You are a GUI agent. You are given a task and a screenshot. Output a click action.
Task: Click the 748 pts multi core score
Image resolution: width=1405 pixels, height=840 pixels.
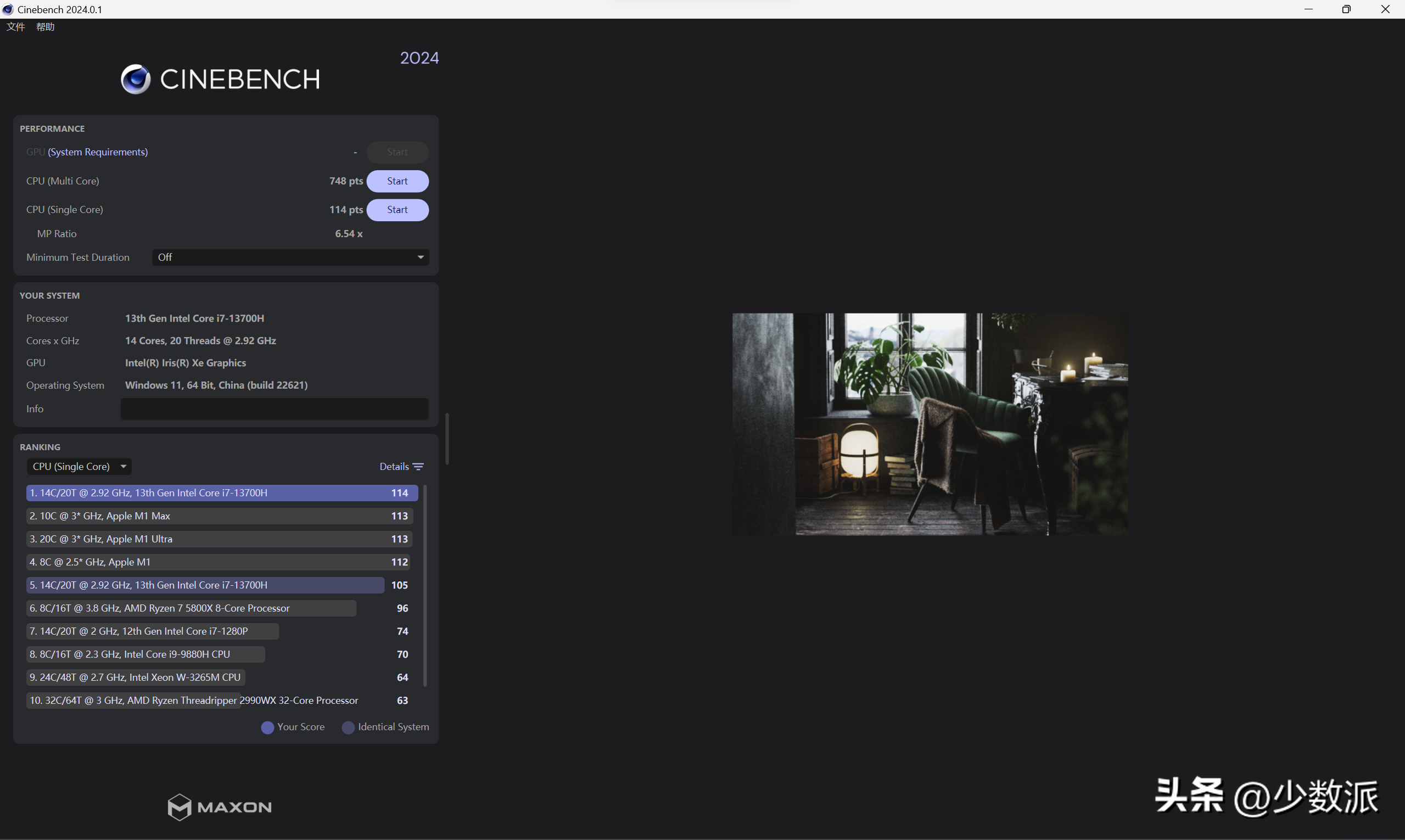[x=346, y=181]
